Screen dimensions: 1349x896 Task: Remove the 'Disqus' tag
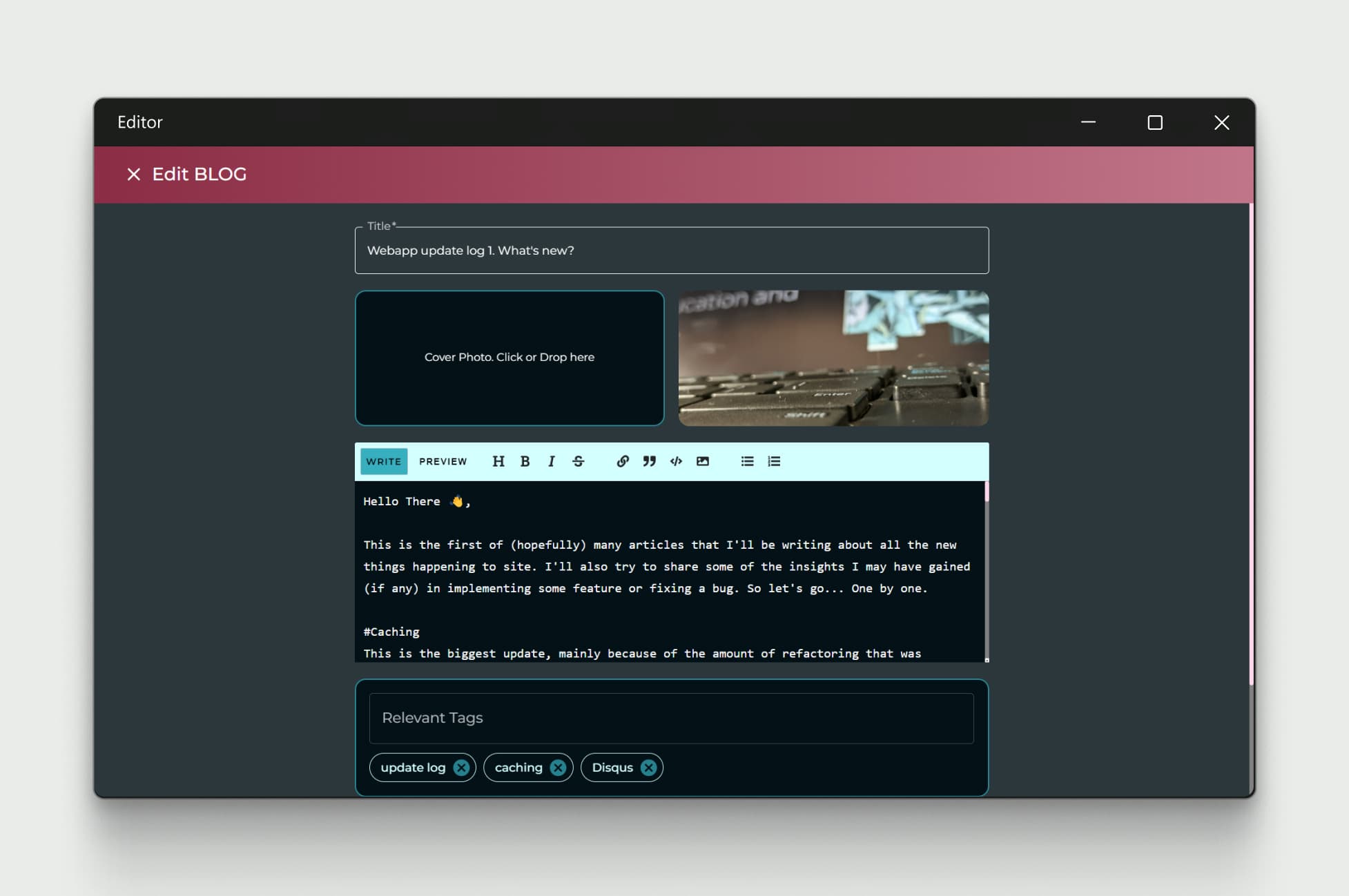[648, 768]
